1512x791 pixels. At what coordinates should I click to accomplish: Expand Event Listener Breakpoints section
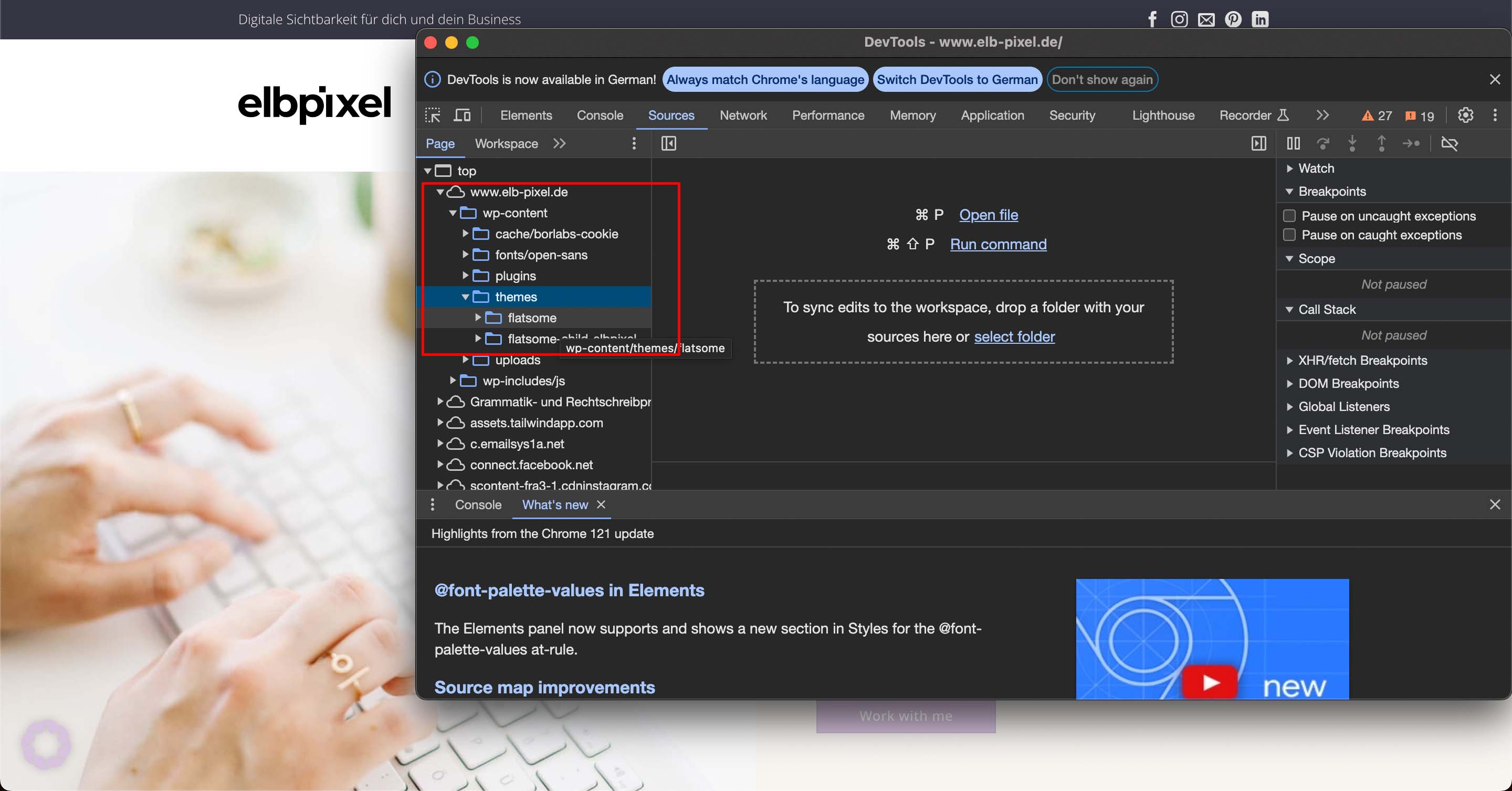pos(1289,430)
